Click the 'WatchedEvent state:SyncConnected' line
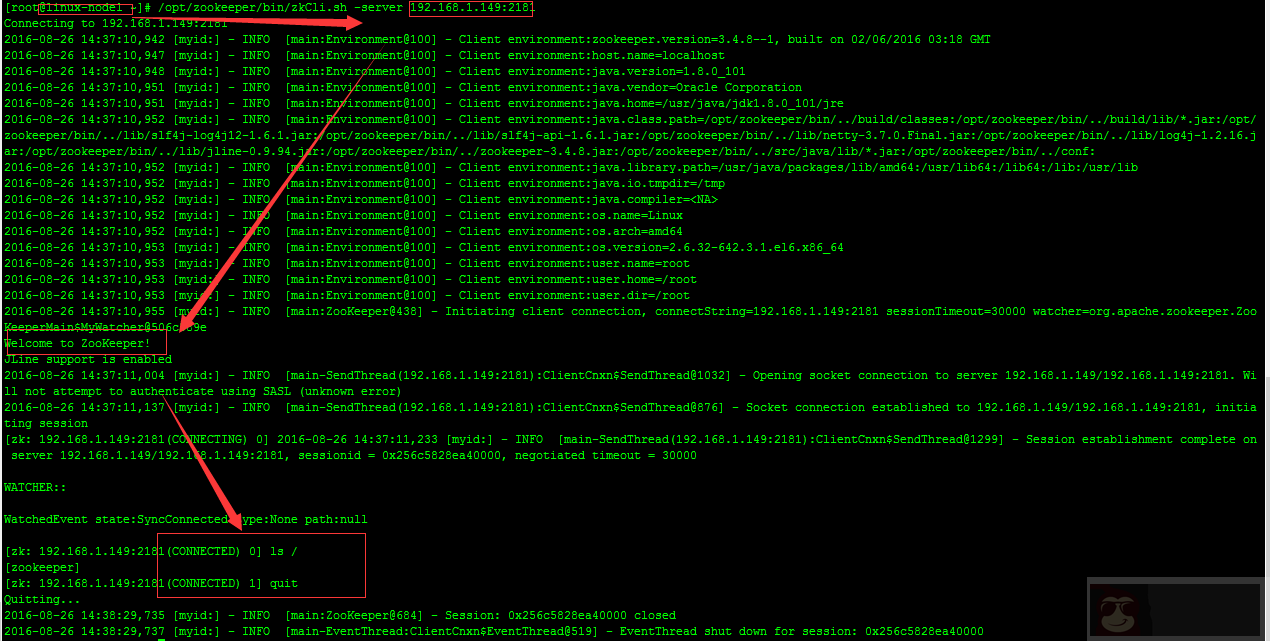 tap(186, 520)
